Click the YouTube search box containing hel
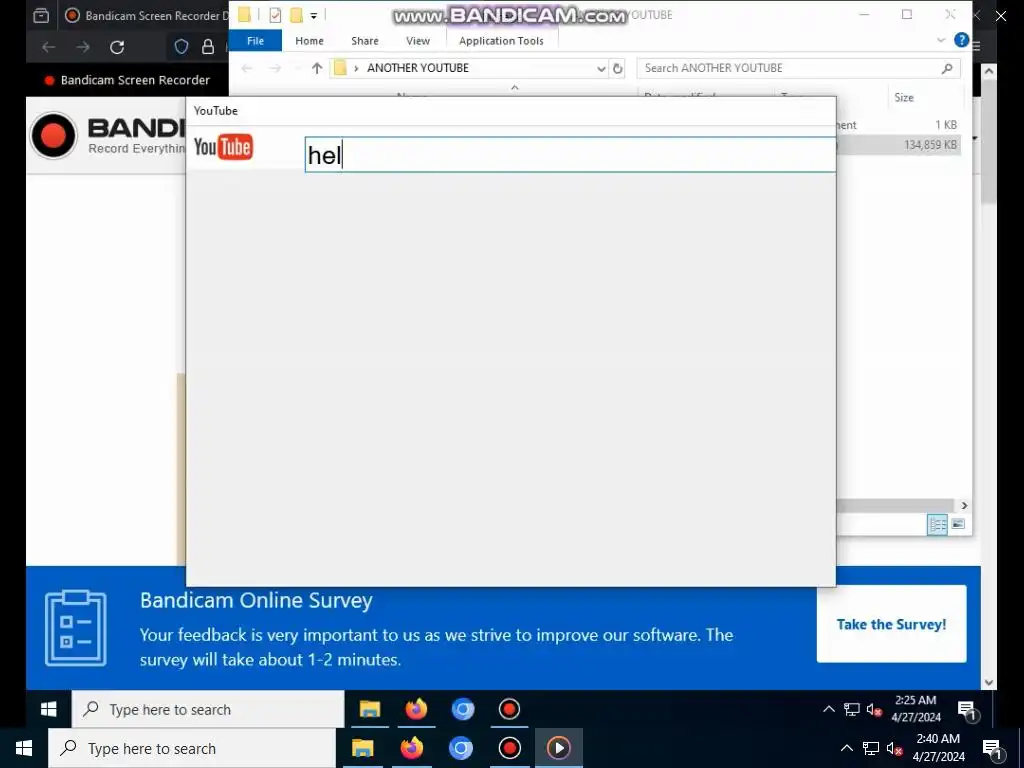The image size is (1024, 768). [x=570, y=155]
